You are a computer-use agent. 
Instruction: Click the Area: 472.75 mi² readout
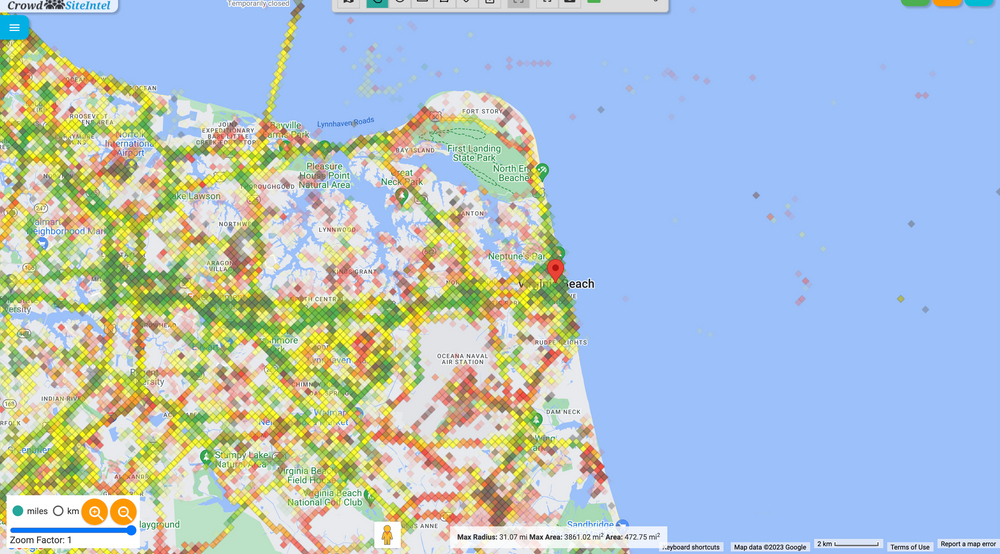tap(633, 537)
